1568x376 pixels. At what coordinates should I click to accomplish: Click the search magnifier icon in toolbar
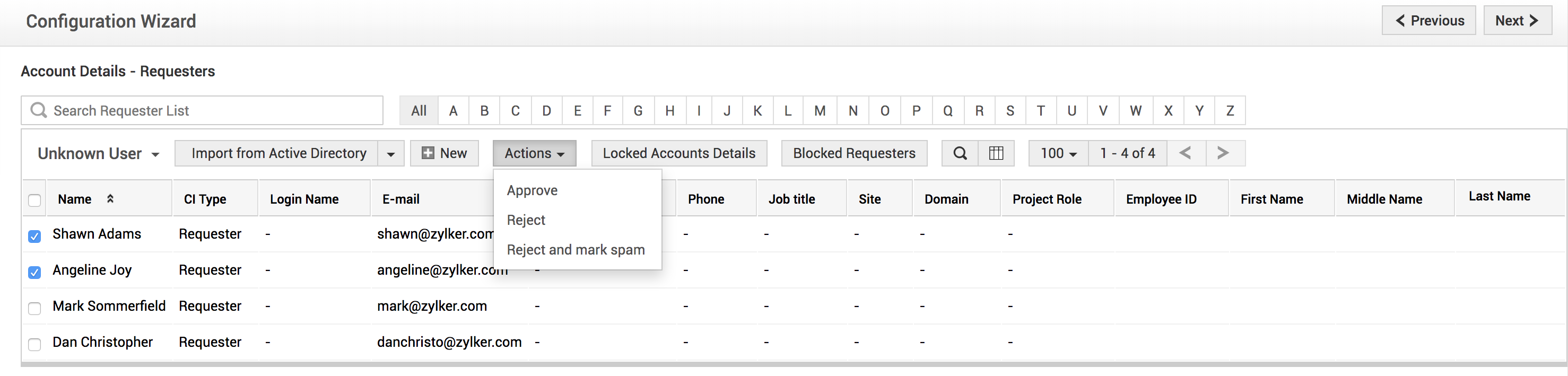coord(959,153)
